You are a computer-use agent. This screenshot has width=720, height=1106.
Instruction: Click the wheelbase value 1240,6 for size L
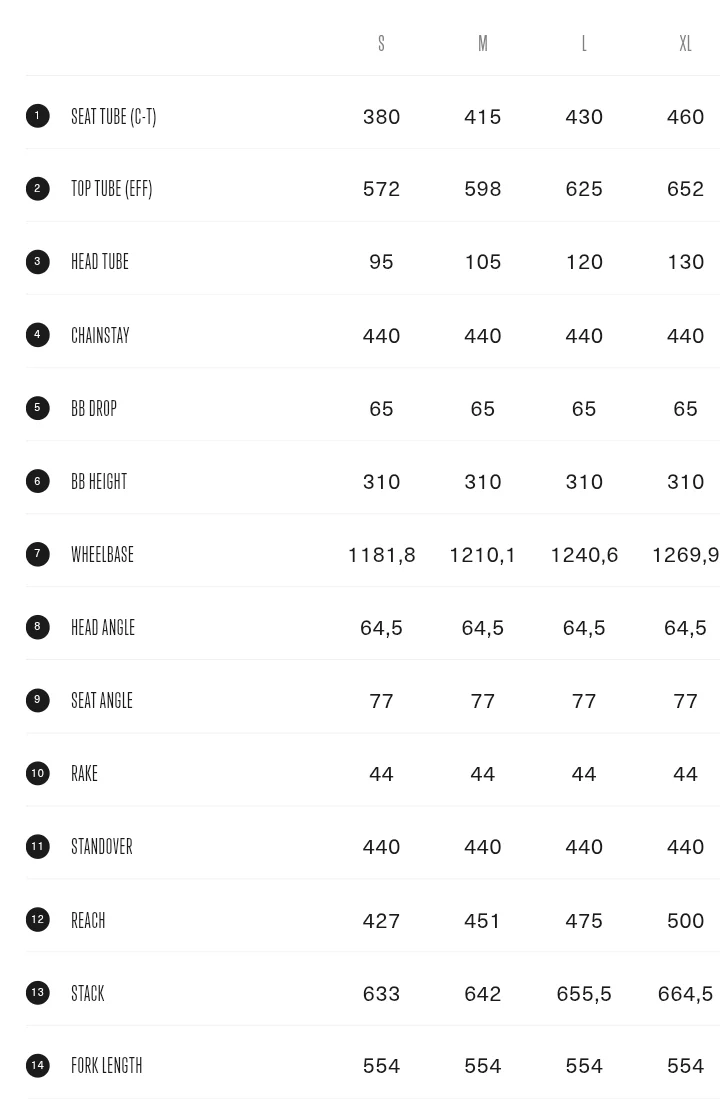coord(584,555)
